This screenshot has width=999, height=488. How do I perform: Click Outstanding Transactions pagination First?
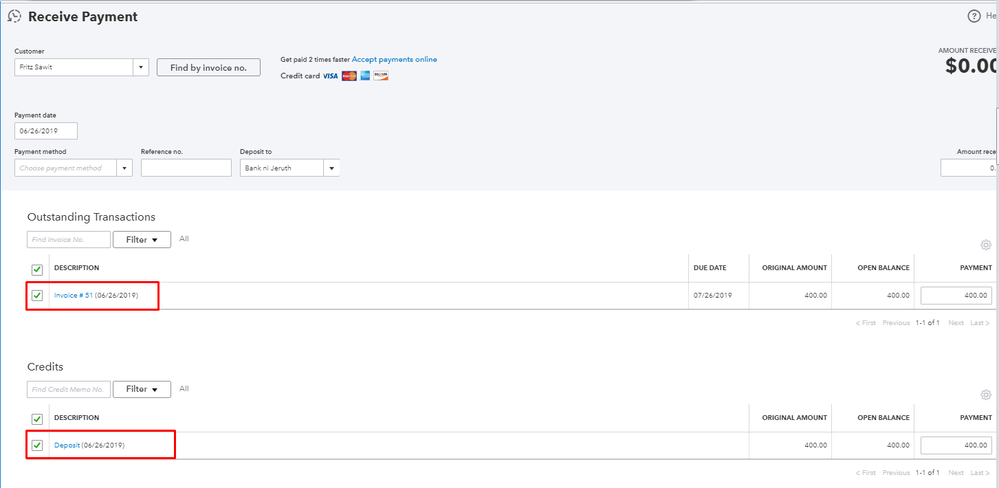pos(865,323)
